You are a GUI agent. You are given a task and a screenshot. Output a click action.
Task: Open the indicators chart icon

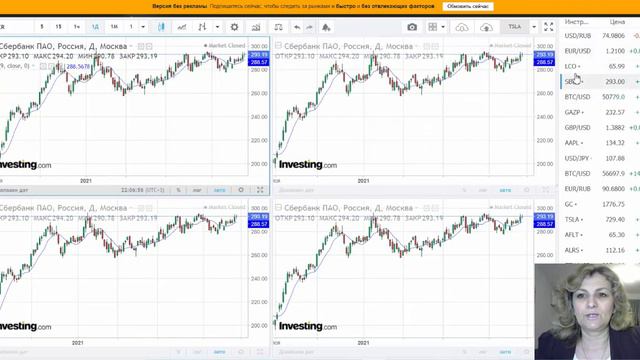[256, 27]
